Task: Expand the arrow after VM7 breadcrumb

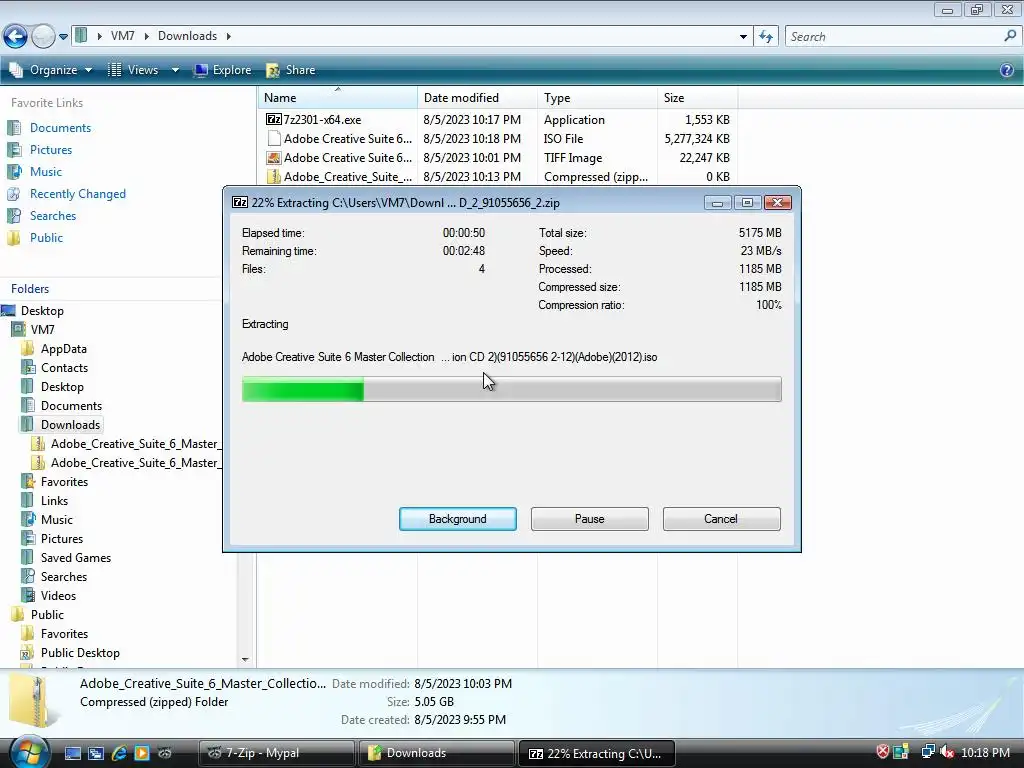Action: click(x=146, y=36)
